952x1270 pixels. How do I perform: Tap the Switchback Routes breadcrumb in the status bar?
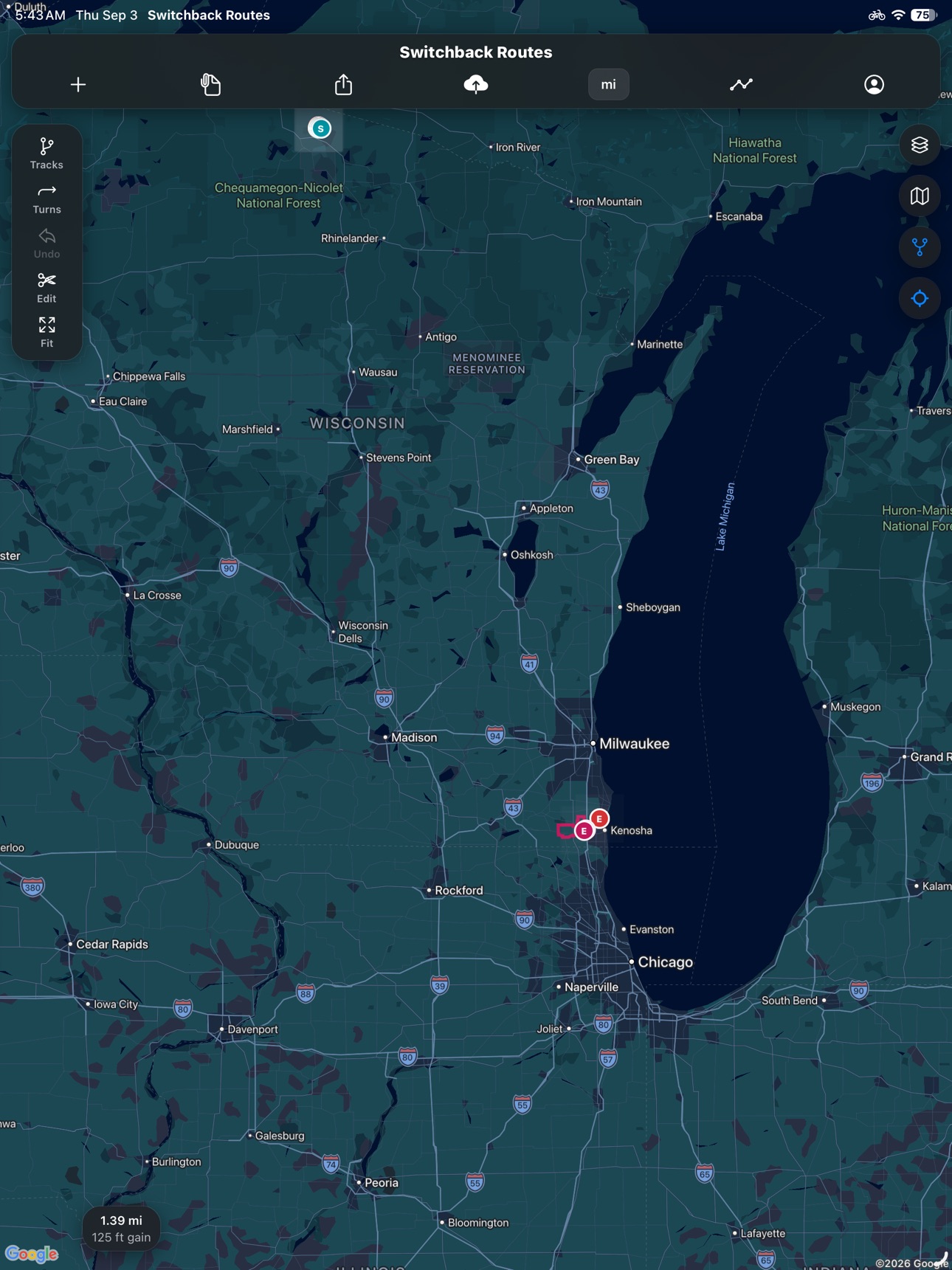[x=209, y=15]
